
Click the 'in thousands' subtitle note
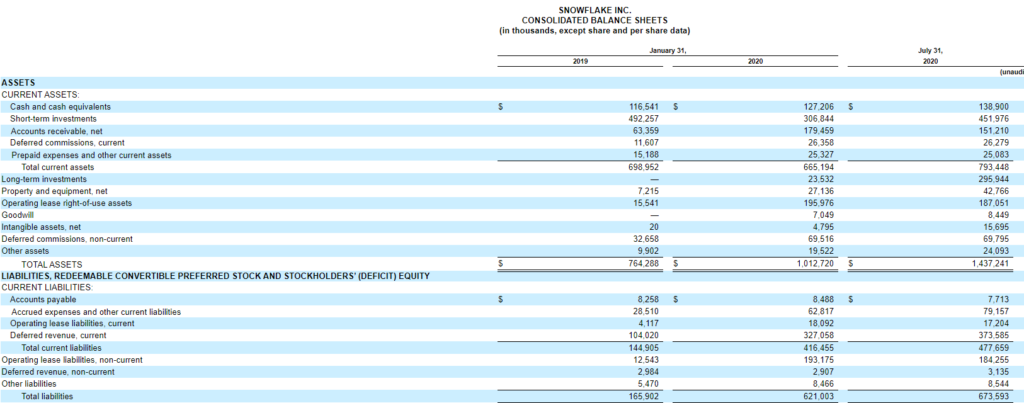[x=594, y=31]
